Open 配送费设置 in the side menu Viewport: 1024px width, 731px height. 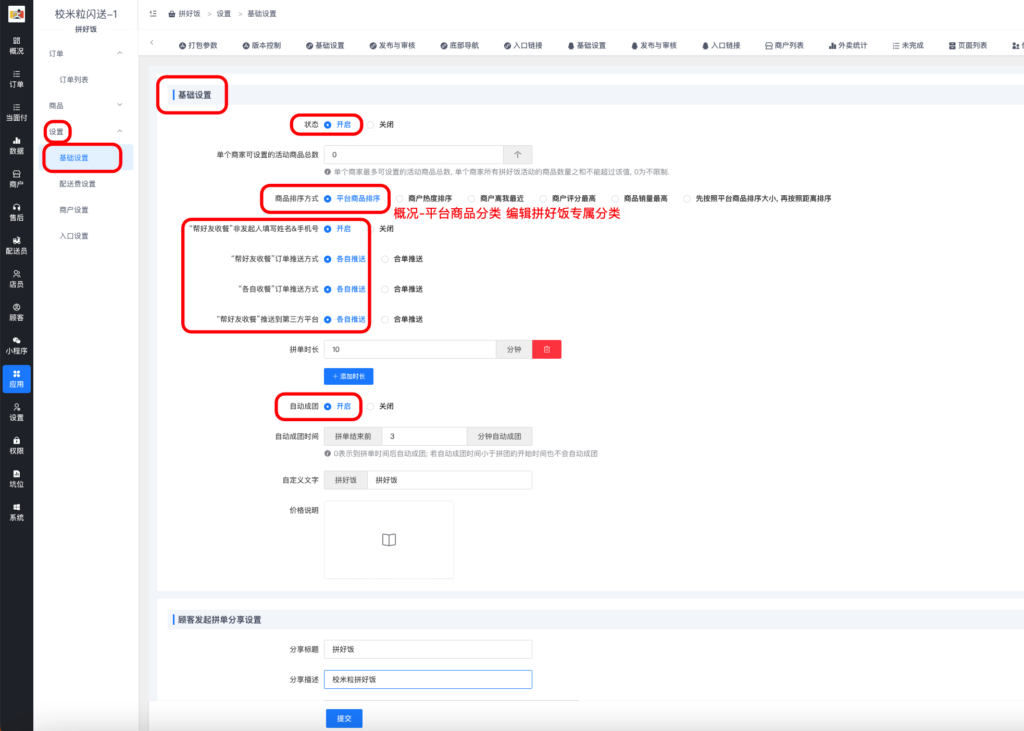77,184
